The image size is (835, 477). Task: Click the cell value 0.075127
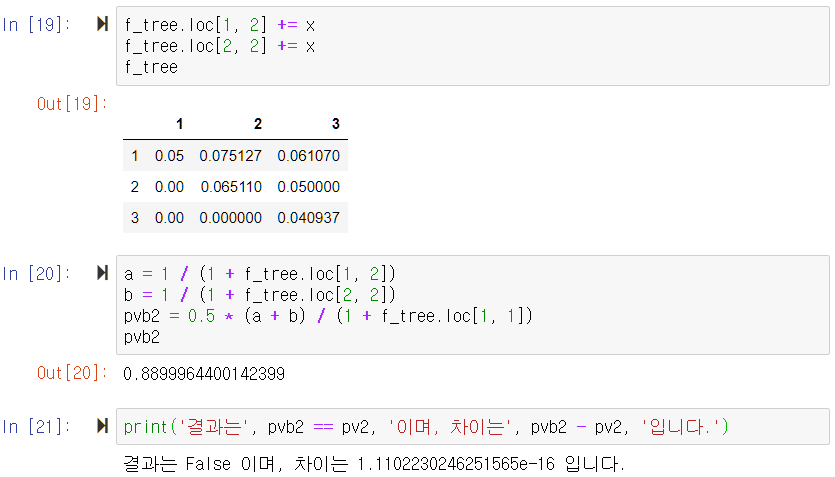click(231, 156)
